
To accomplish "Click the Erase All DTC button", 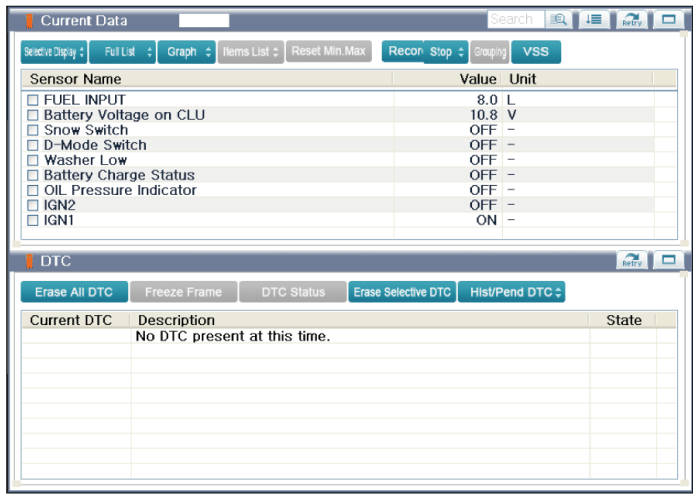I will pos(74,292).
